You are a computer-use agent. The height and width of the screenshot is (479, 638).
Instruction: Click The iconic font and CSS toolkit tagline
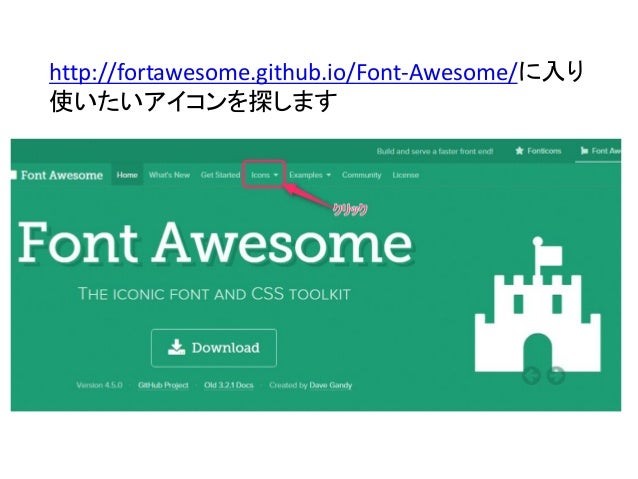tap(214, 294)
